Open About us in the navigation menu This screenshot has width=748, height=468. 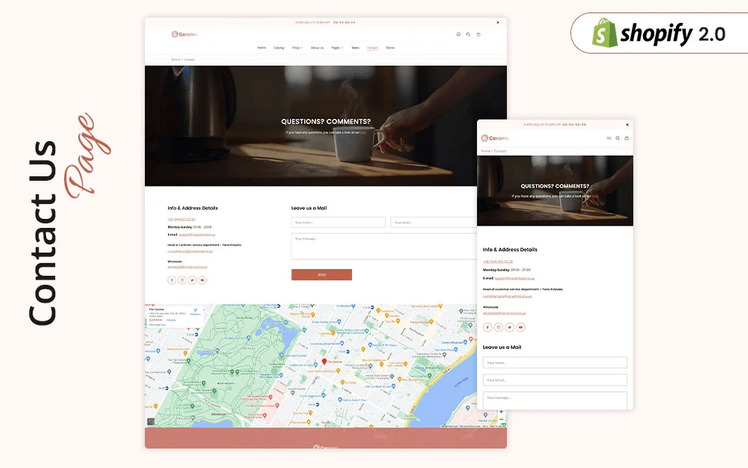317,48
